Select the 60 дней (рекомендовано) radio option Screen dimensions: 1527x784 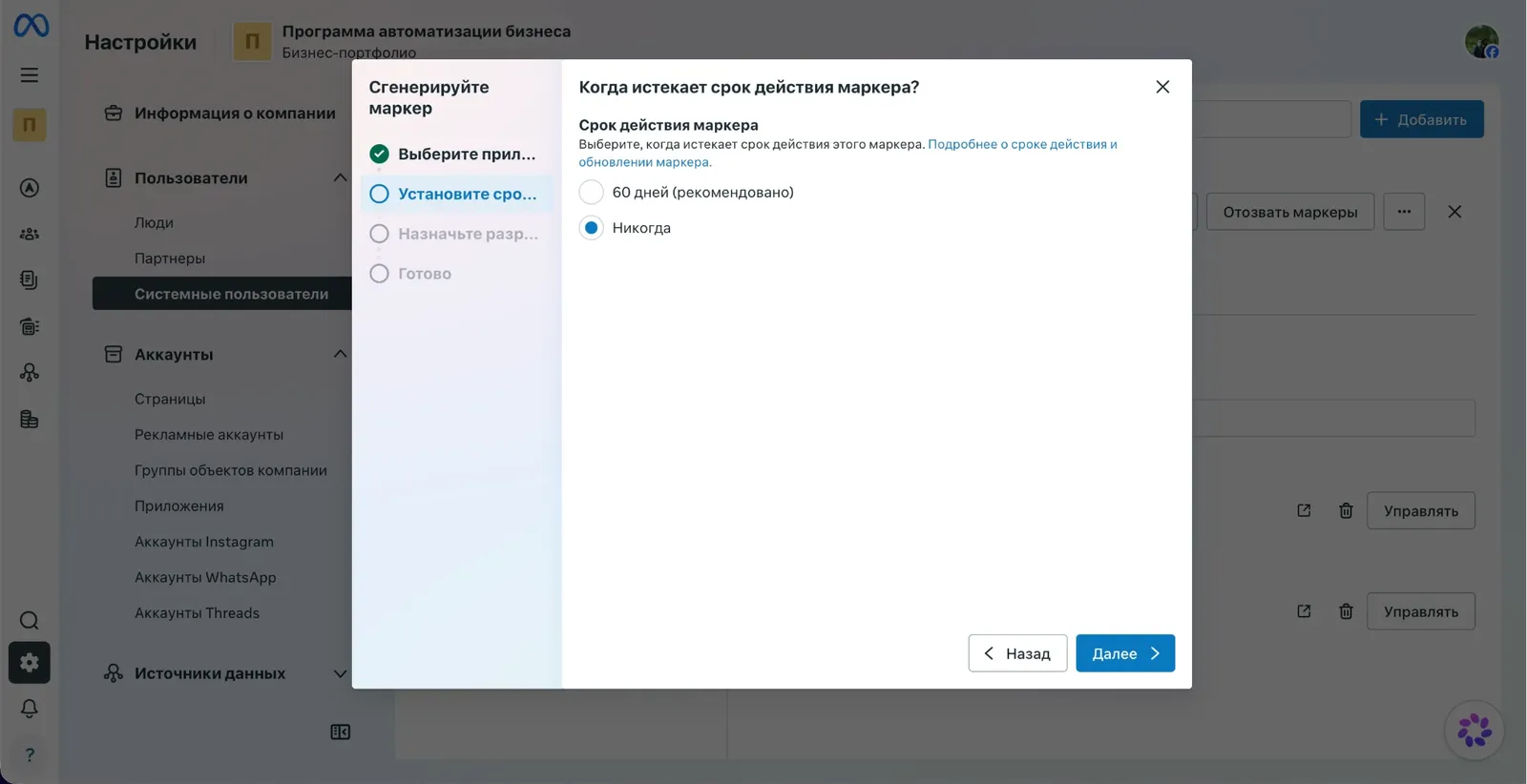[x=592, y=193]
